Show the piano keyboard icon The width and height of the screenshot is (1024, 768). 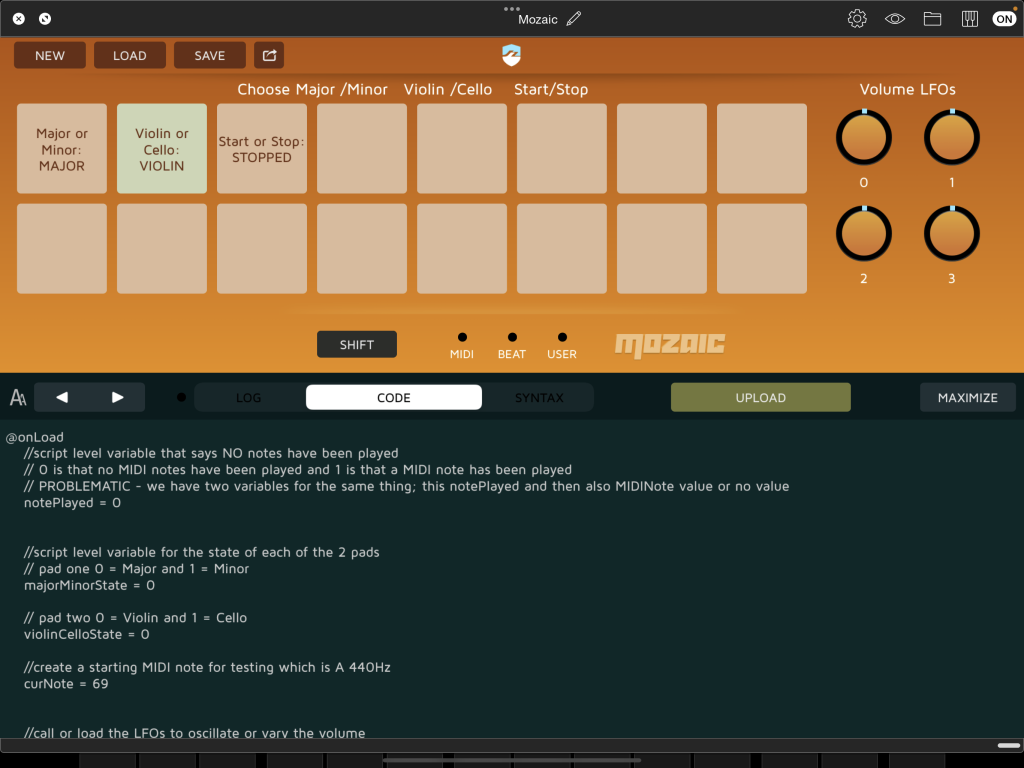click(970, 19)
